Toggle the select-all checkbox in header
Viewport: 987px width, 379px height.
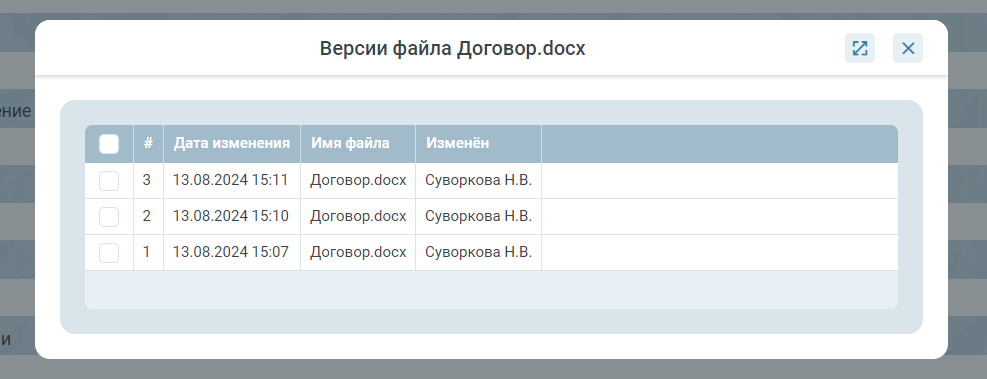tap(109, 144)
